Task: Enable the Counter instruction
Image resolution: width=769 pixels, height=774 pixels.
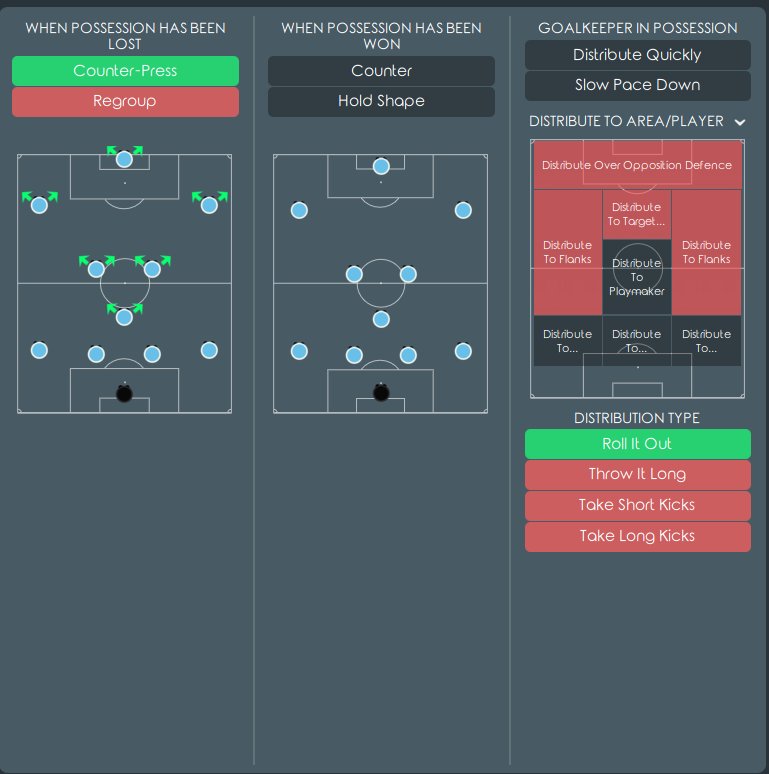Action: coord(381,71)
